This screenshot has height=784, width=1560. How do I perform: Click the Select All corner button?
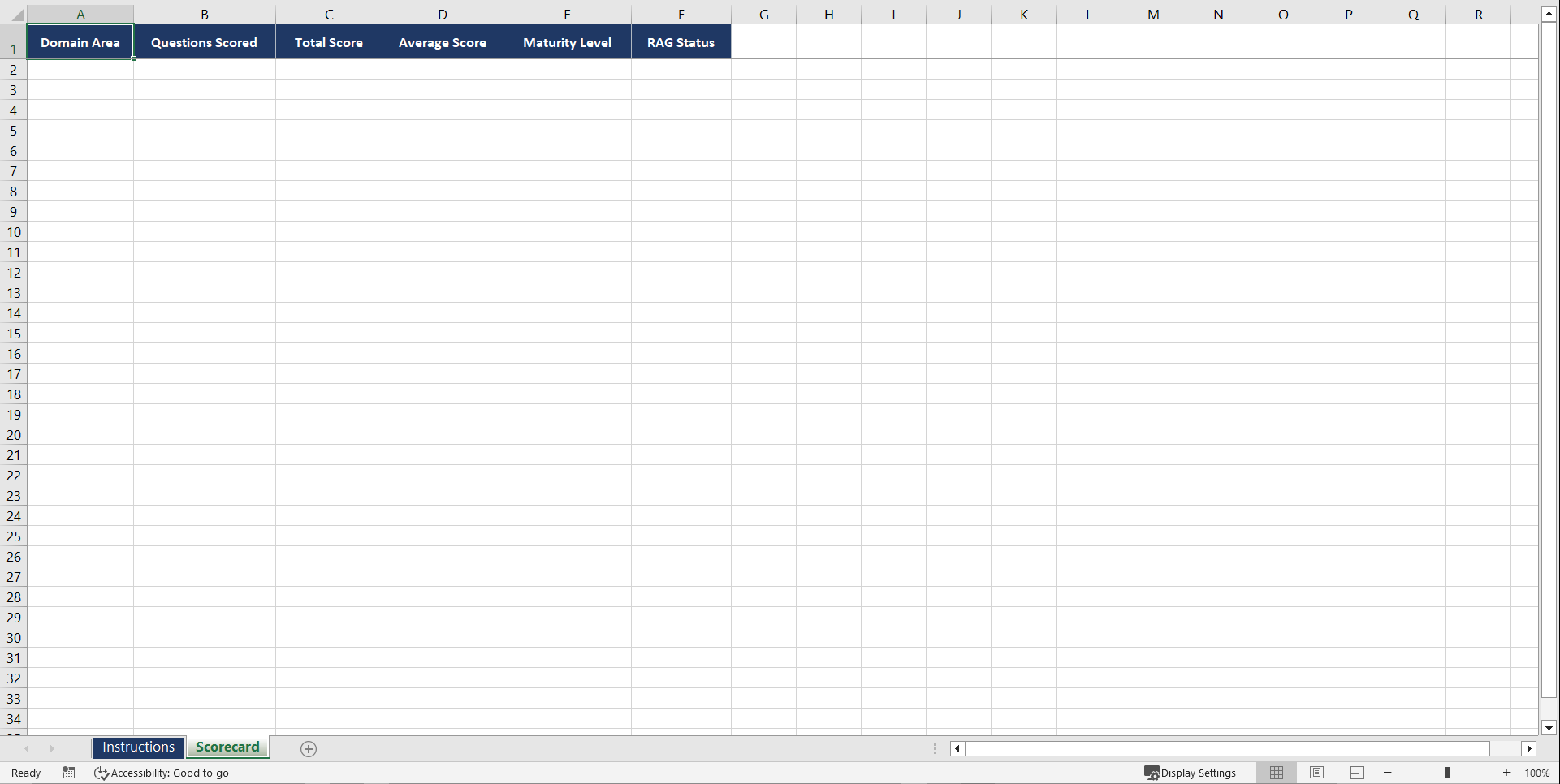point(14,14)
